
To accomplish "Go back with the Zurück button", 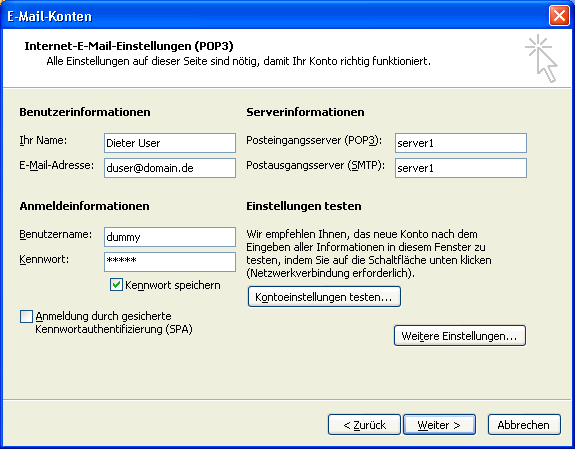I will 364,425.
